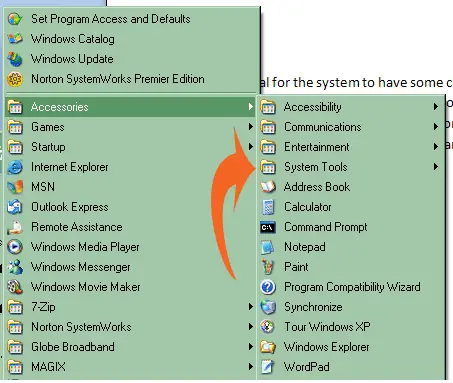Click the Address Book icon
Viewport: 453px width, 383px height.
pos(268,187)
